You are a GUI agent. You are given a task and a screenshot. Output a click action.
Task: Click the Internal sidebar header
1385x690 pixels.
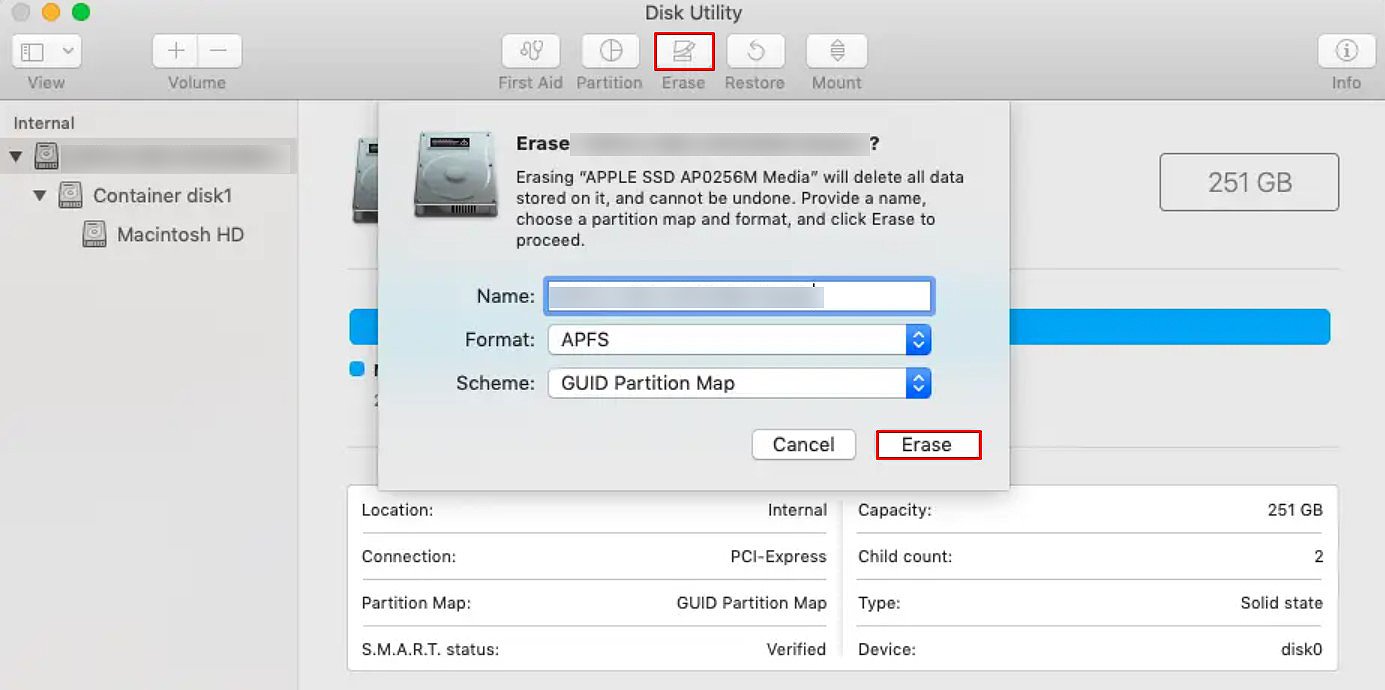[x=44, y=123]
